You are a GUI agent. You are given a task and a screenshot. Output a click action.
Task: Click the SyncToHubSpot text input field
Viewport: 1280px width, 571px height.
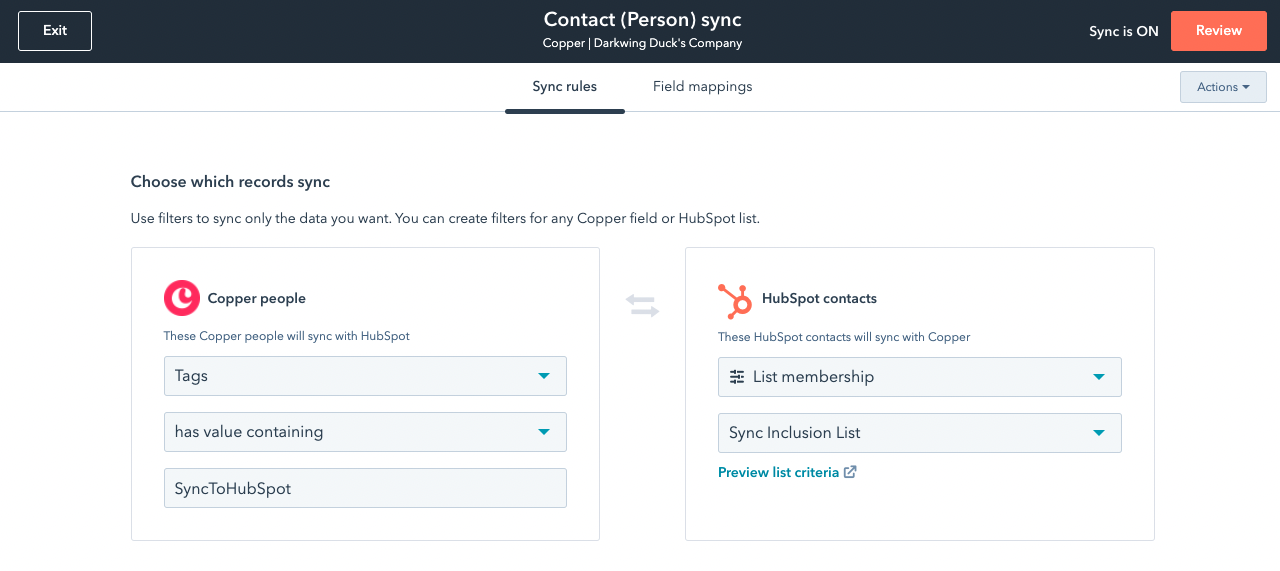coord(365,488)
